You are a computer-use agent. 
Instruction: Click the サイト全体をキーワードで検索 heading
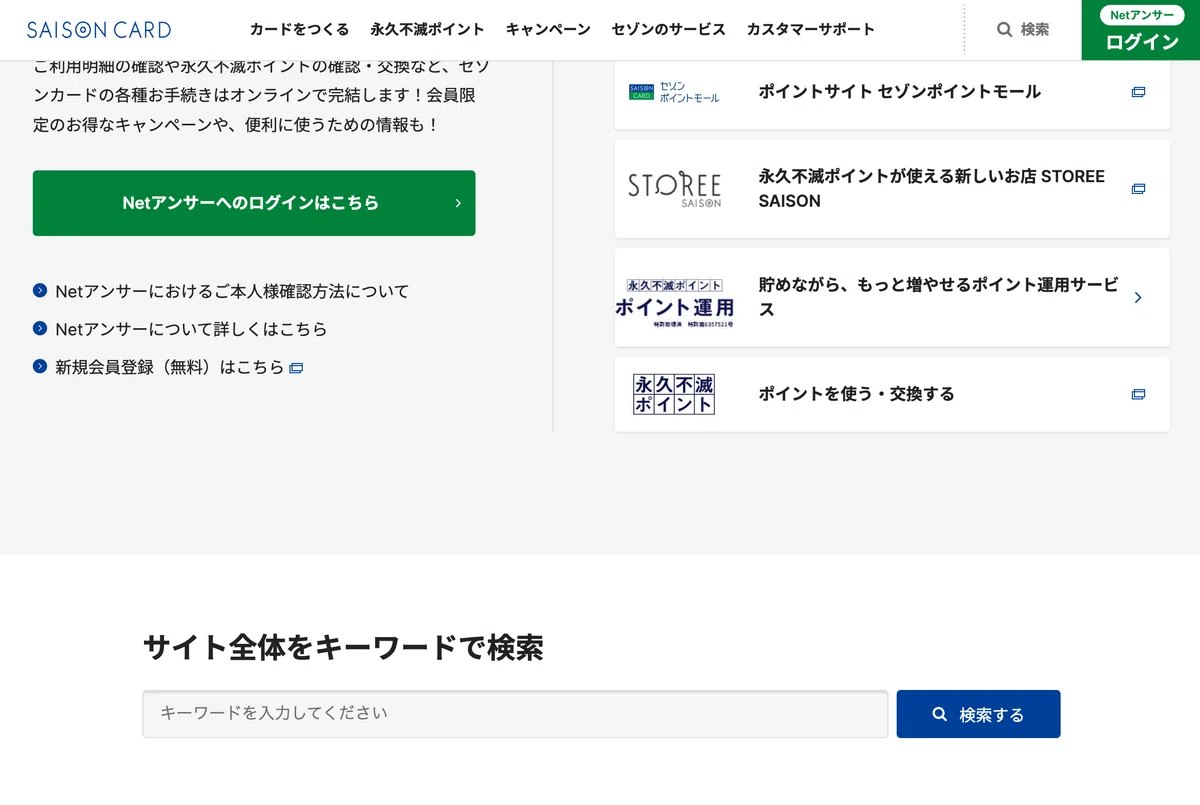[x=343, y=648]
